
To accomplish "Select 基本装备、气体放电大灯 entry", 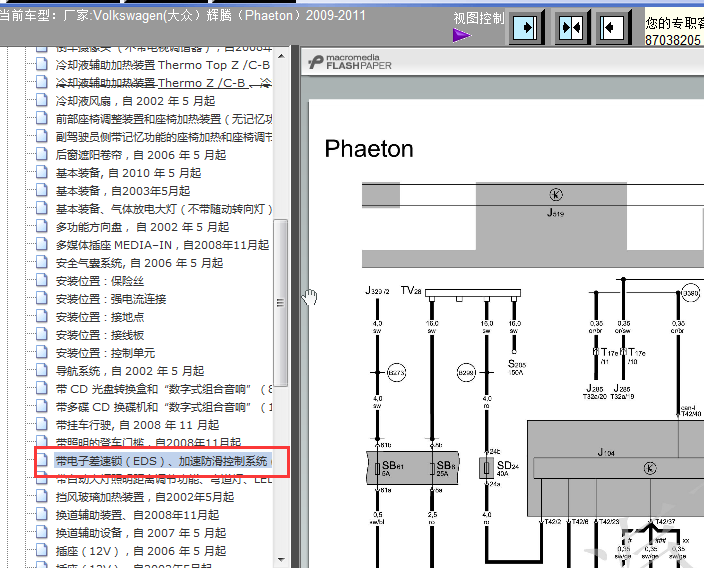I will pos(164,209).
